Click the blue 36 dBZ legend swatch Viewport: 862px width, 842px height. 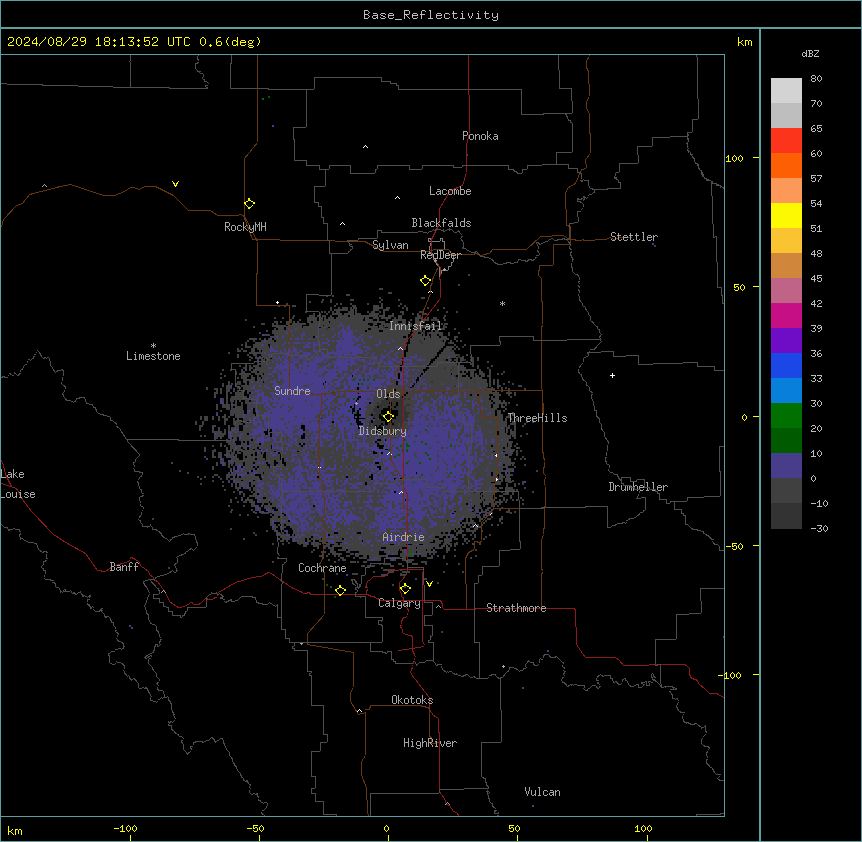point(786,365)
